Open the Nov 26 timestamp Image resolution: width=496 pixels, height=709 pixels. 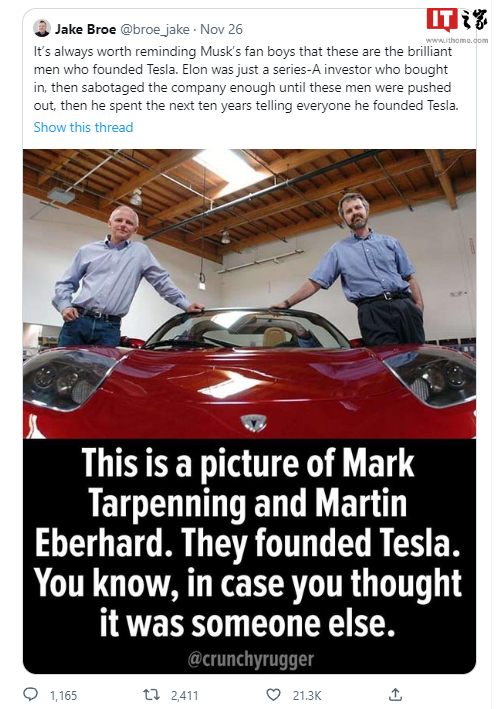[x=222, y=29]
